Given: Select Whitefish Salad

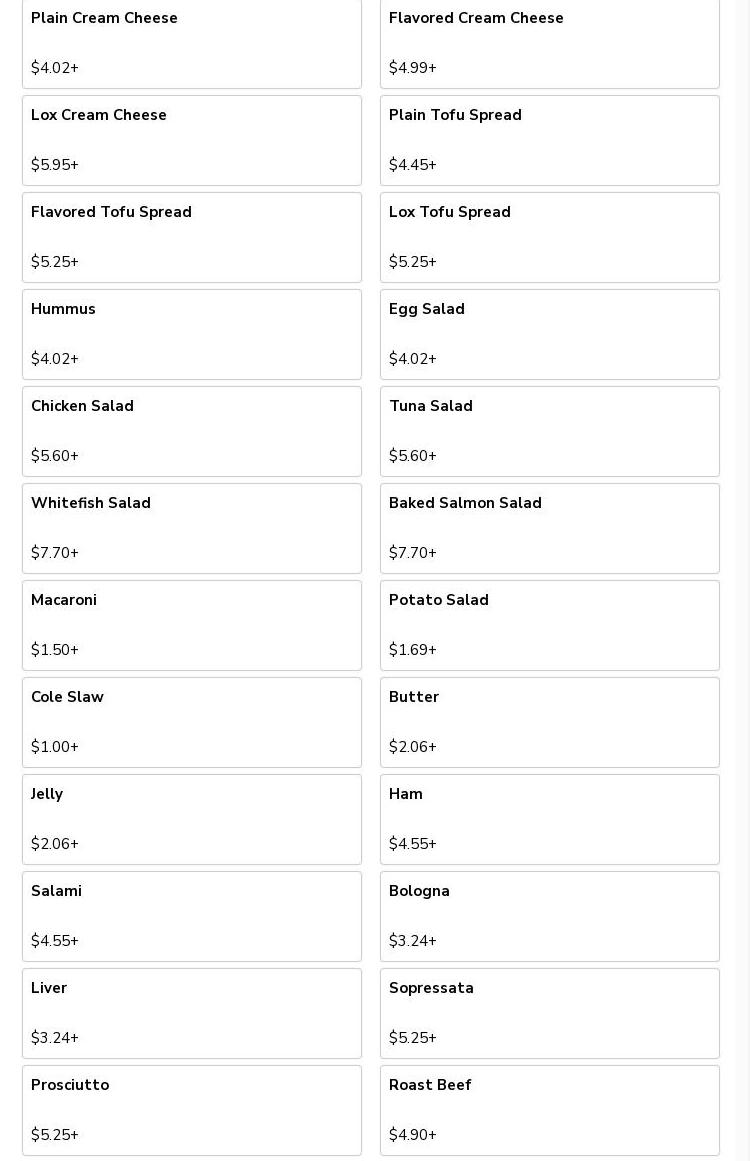Looking at the screenshot, I should coord(191,528).
